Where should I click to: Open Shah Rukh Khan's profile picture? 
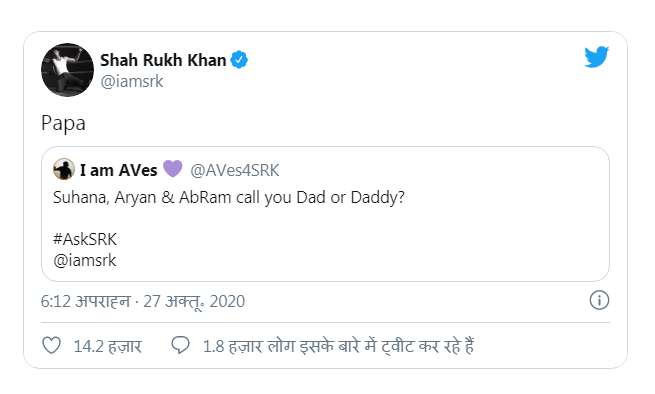[x=67, y=70]
